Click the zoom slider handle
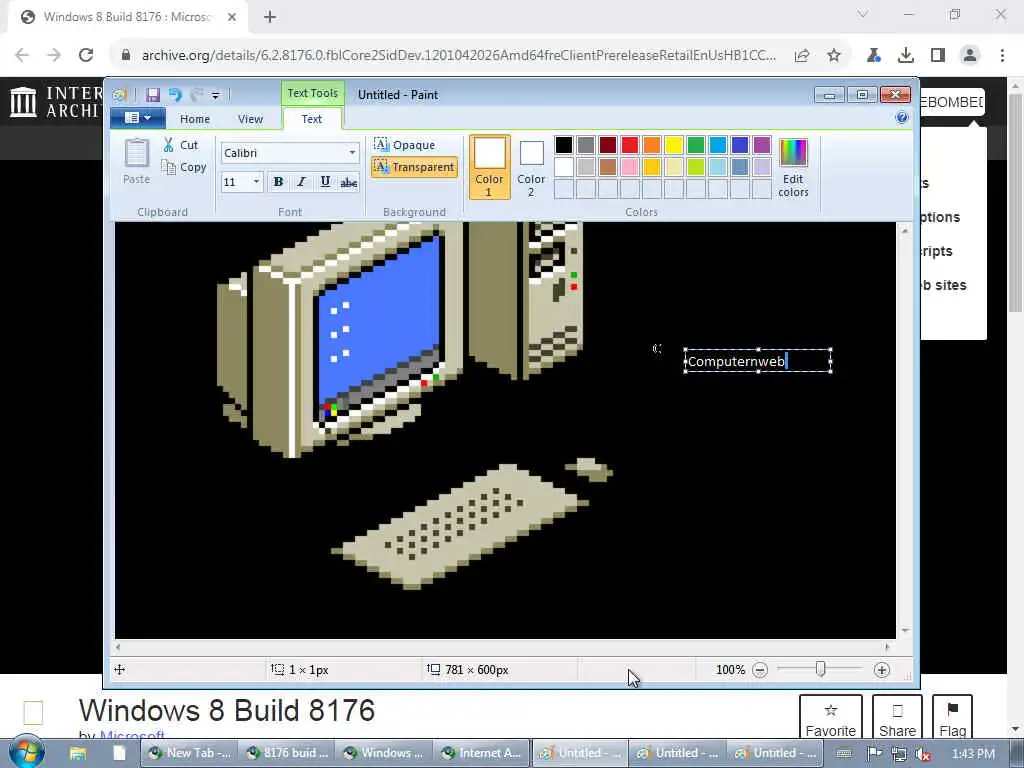Image resolution: width=1024 pixels, height=768 pixels. coord(820,669)
